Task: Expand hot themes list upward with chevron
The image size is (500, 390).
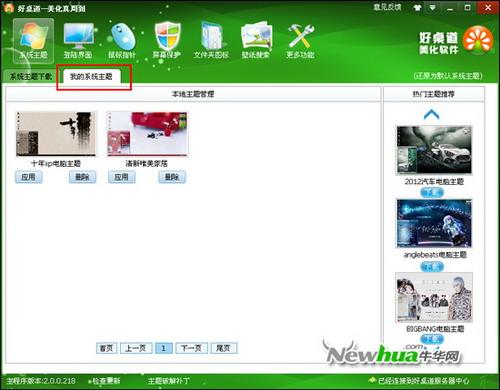Action: [431, 115]
